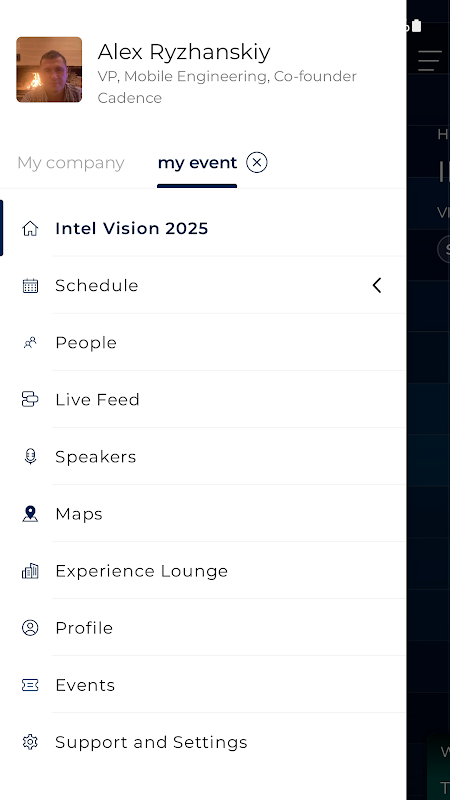Open the Intel Vision 2025 home entry

[204, 229]
